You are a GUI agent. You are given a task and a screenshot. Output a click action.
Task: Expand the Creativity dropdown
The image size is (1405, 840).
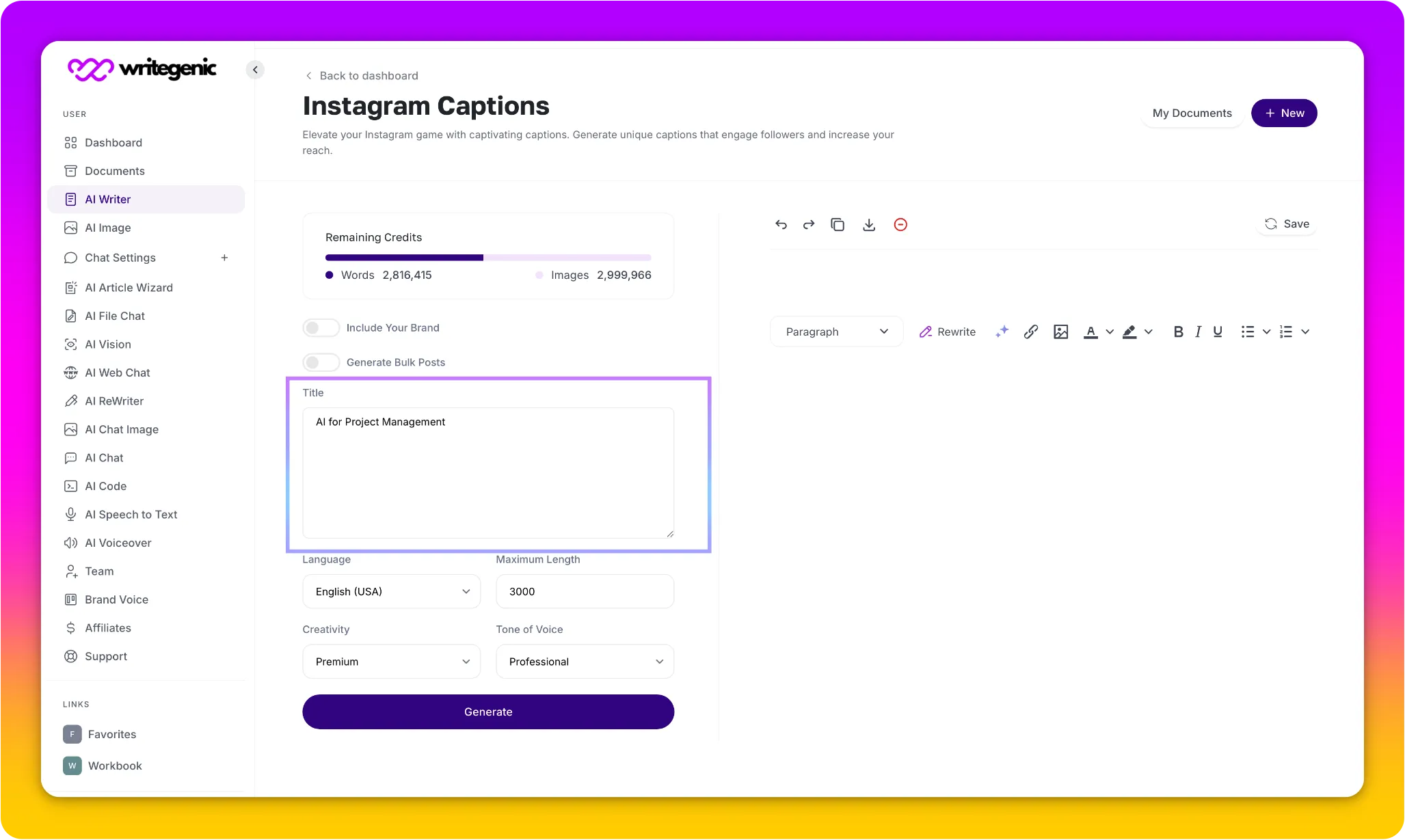point(391,661)
